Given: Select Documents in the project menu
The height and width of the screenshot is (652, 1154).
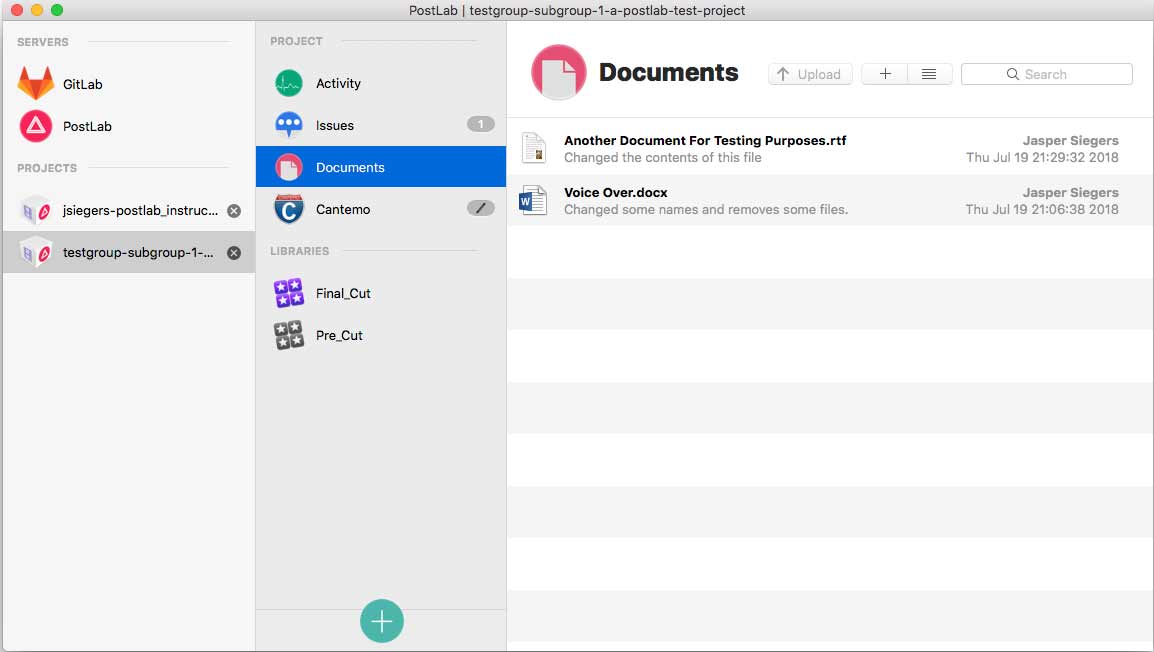Looking at the screenshot, I should [350, 167].
